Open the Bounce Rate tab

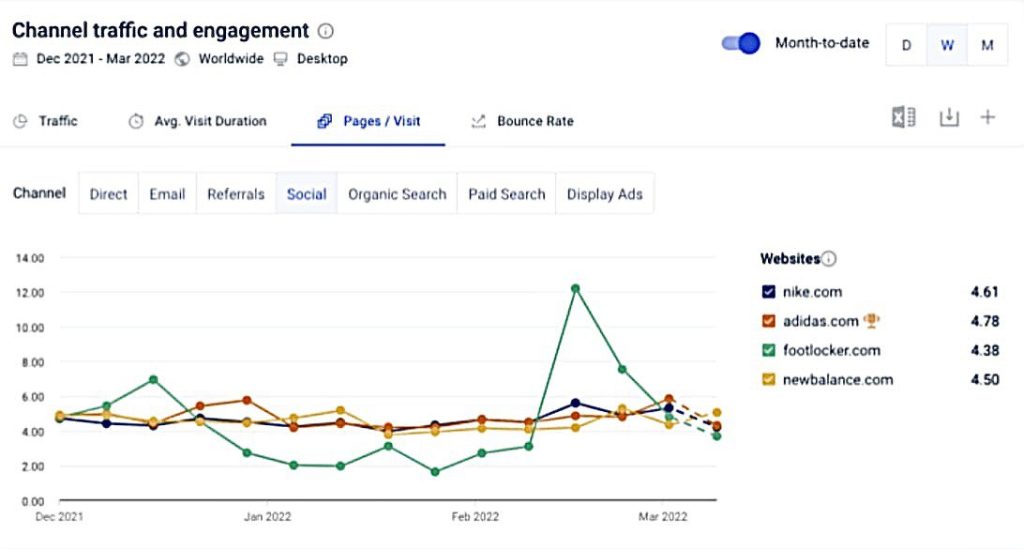point(522,121)
